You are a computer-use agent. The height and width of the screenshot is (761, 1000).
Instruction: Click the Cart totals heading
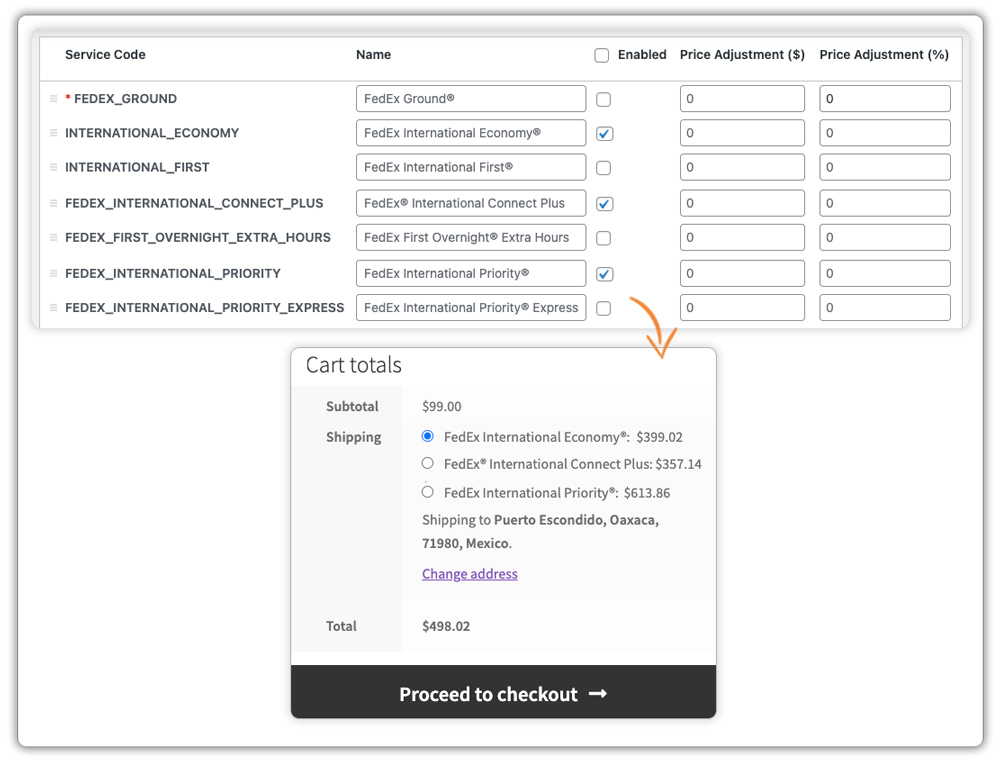tap(354, 365)
